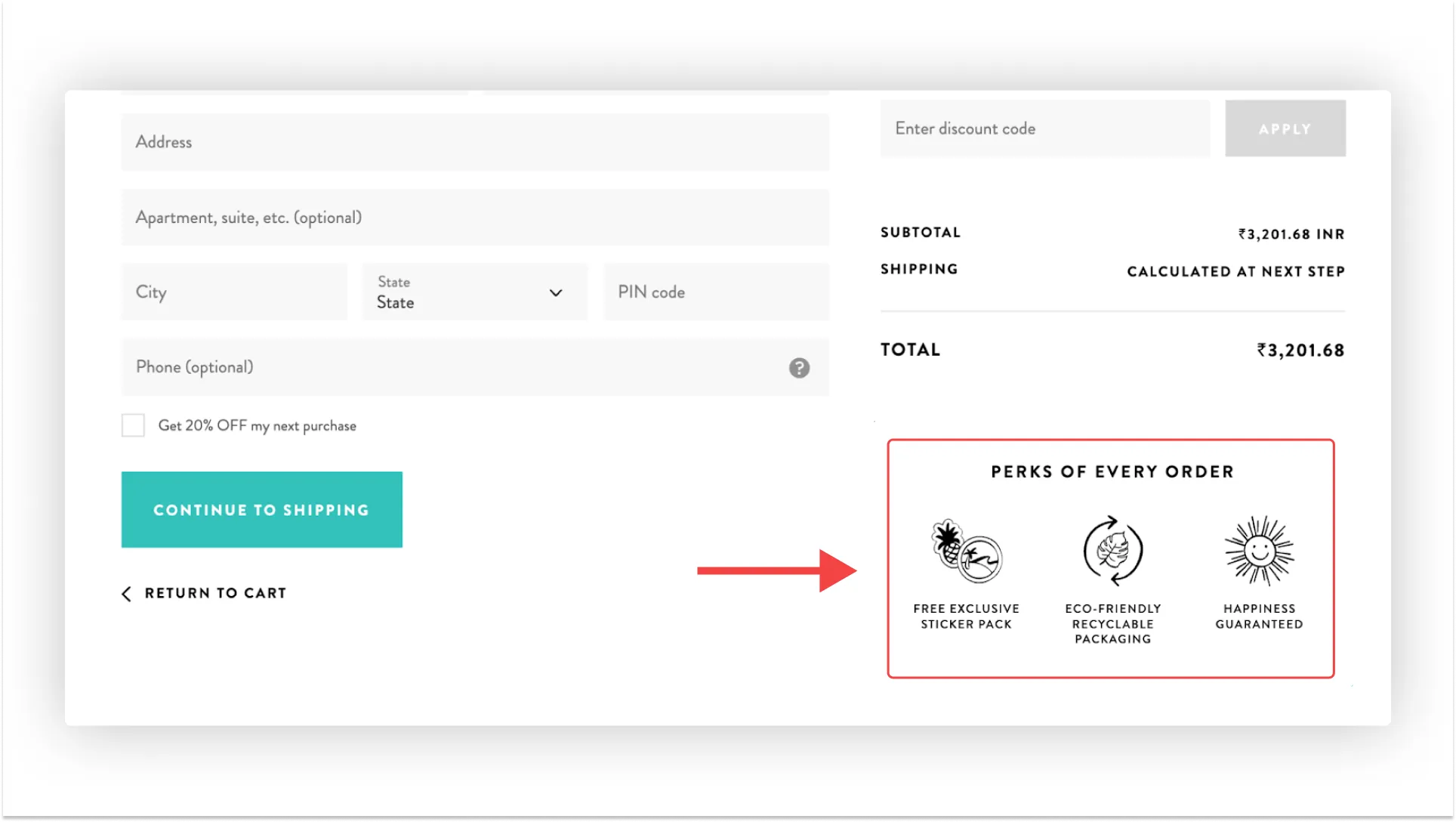Click the Free Exclusive Sticker Pack label
The width and height of the screenshot is (1456, 822).
point(966,616)
